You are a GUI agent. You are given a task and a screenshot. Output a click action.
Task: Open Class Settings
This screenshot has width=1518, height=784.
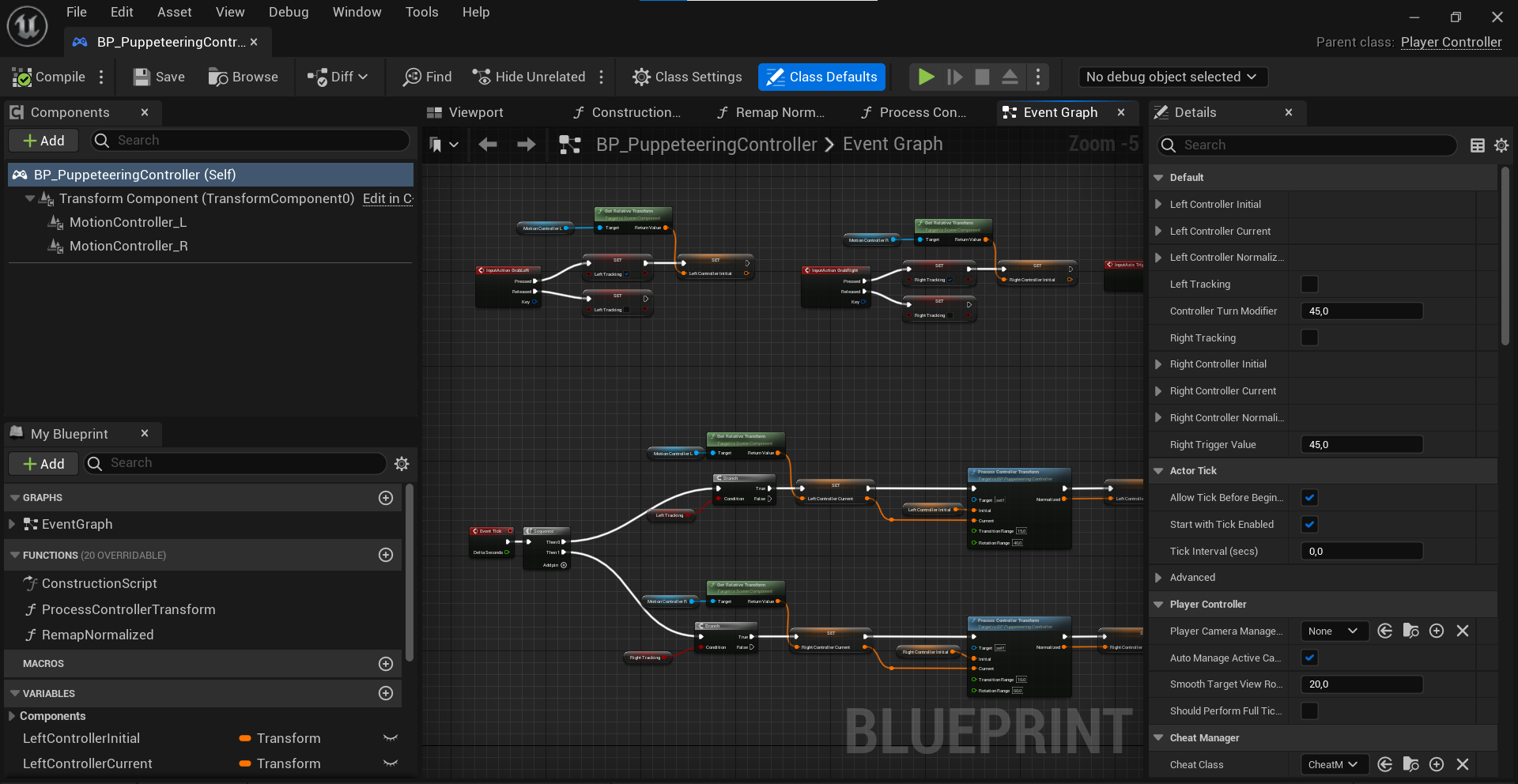(x=686, y=77)
